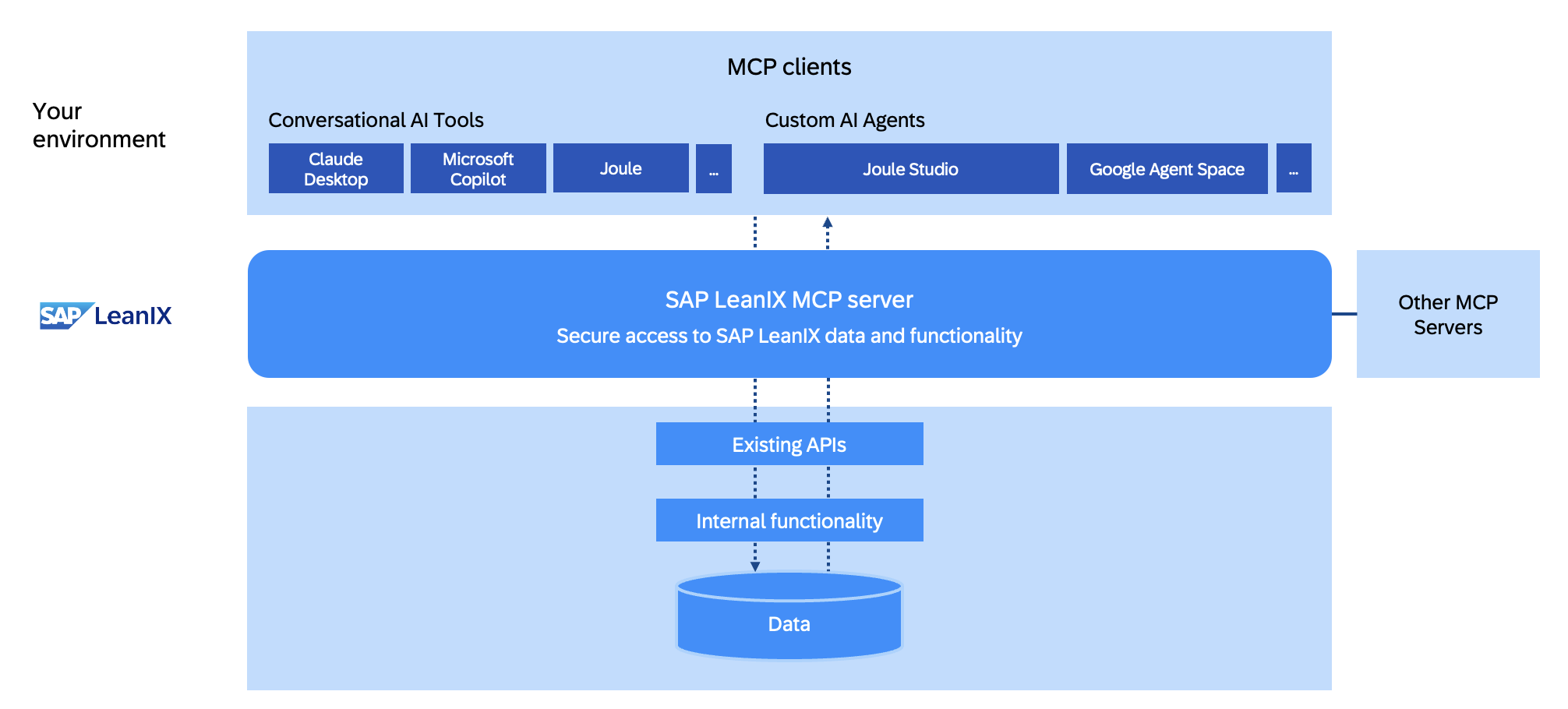Click the SAP LeanIX MCP server title
This screenshot has width=1568, height=709.
[789, 300]
